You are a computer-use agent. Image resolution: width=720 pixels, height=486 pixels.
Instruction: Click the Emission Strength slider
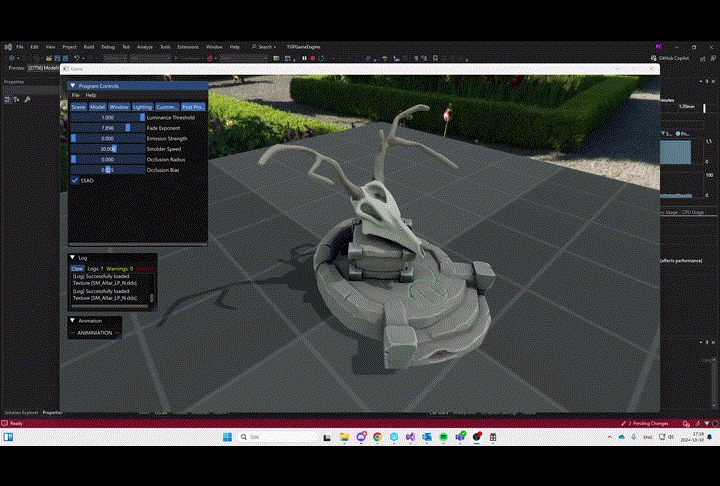pyautogui.click(x=107, y=139)
